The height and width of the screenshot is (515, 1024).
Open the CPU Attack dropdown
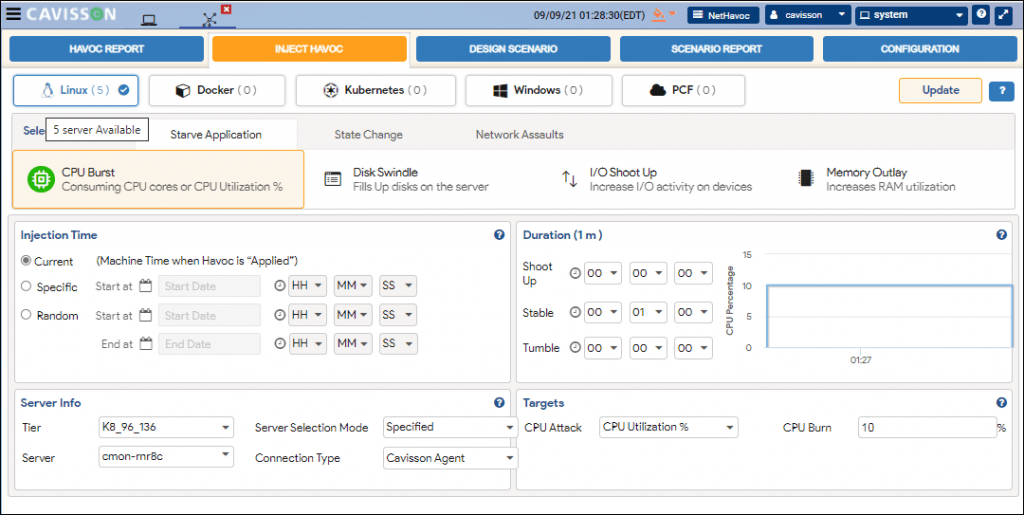pyautogui.click(x=669, y=427)
